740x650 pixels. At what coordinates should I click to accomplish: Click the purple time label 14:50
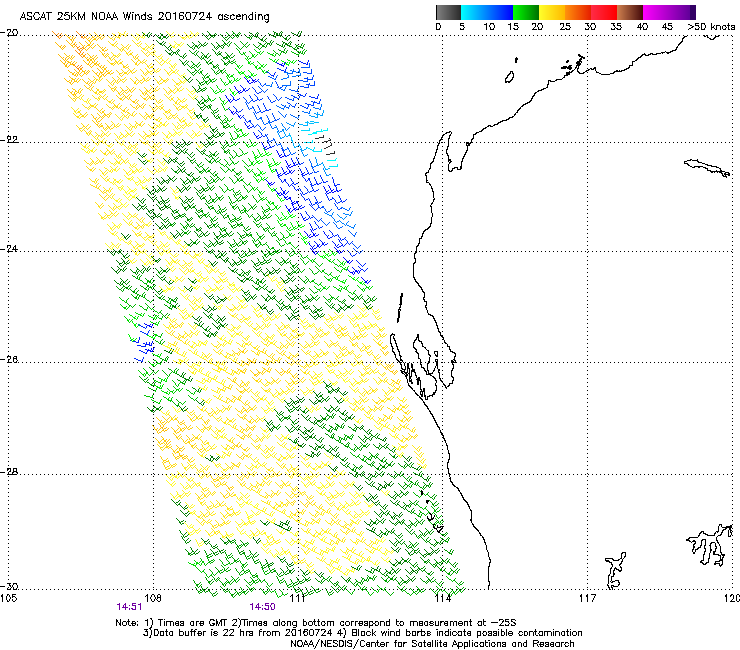[262, 607]
